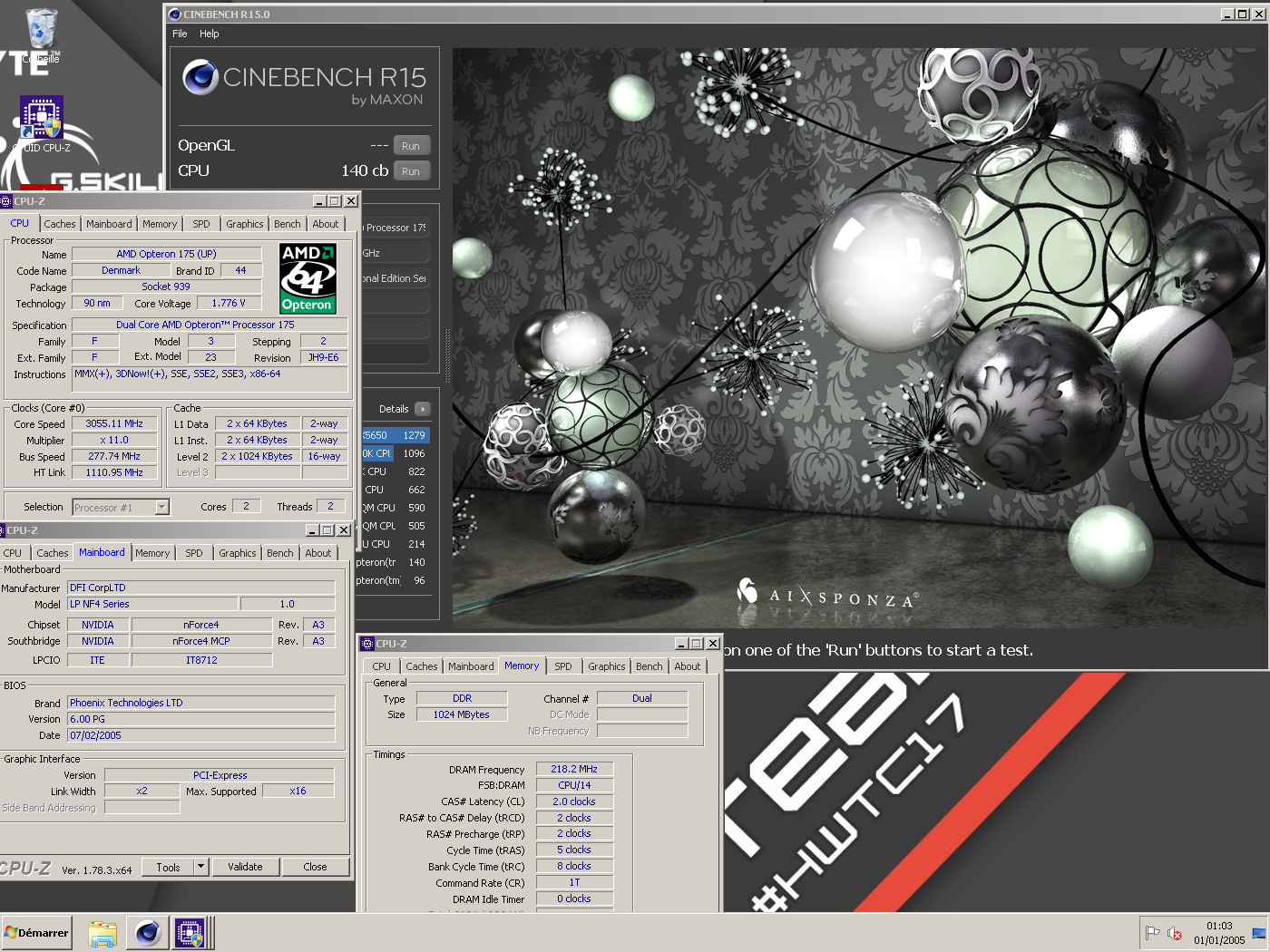Switch to Graphics tab in top CPU-Z window
The image size is (1270, 952).
click(245, 224)
